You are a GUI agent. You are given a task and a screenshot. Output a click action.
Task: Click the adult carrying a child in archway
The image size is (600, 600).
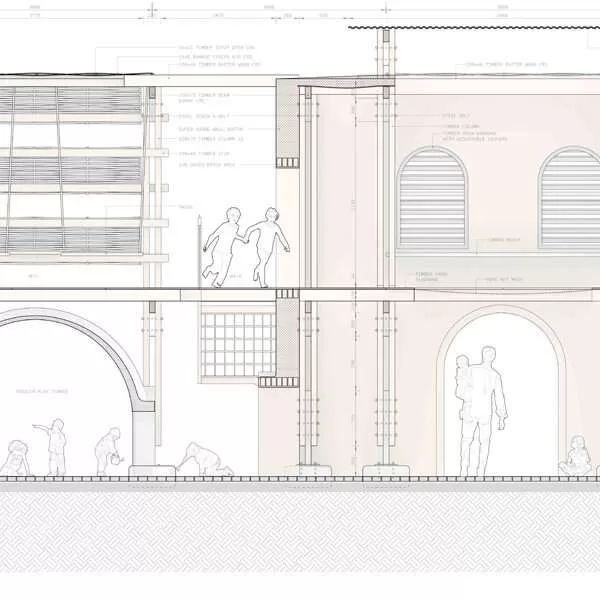tap(481, 411)
